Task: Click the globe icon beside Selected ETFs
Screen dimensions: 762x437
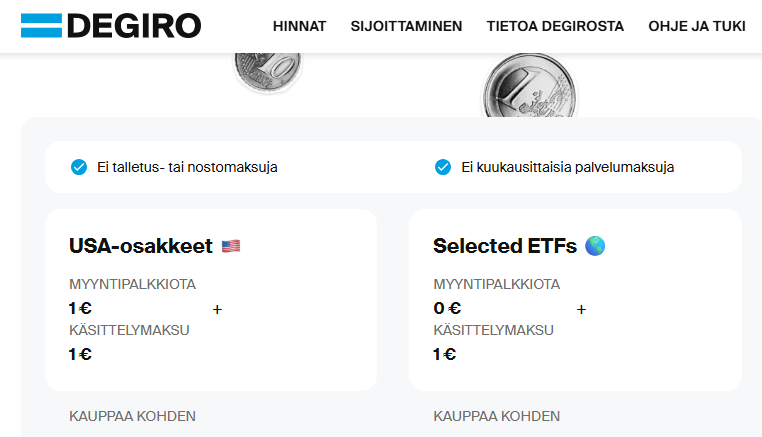Action: click(595, 246)
